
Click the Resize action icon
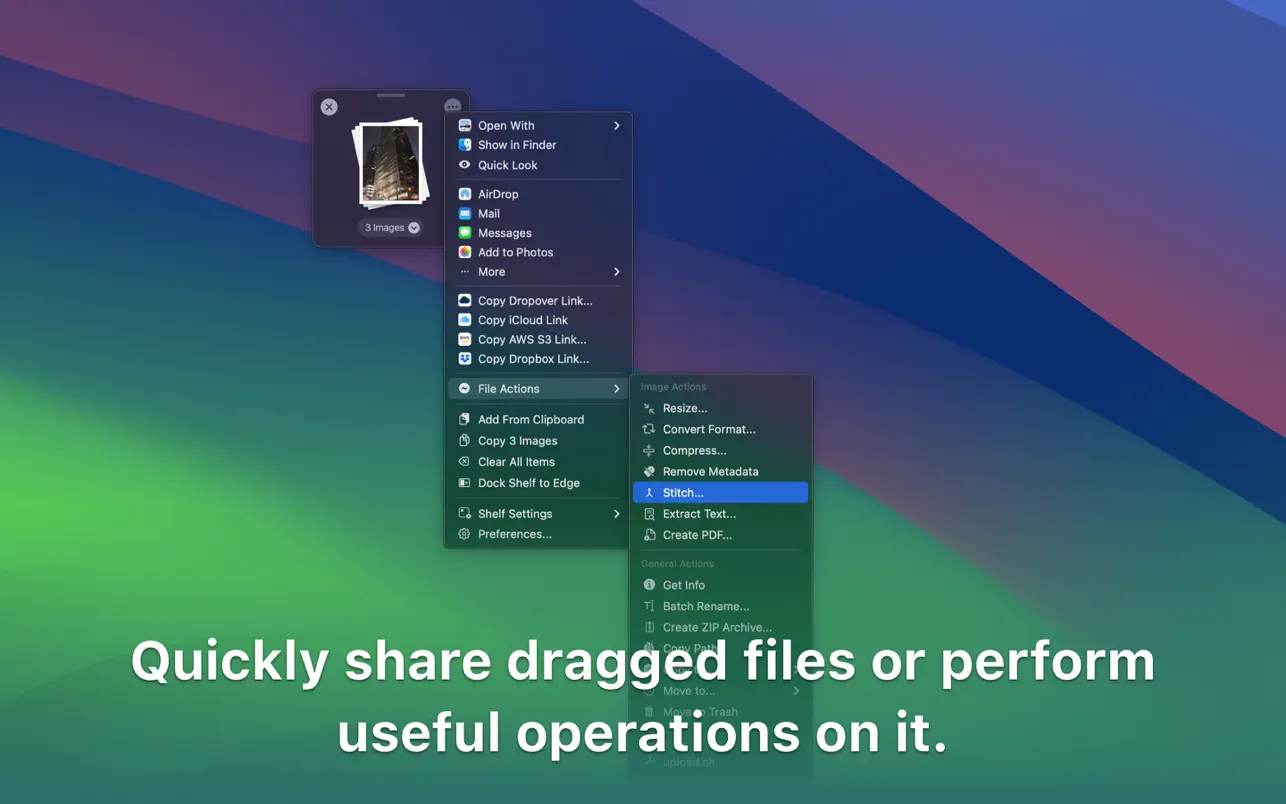coord(649,408)
